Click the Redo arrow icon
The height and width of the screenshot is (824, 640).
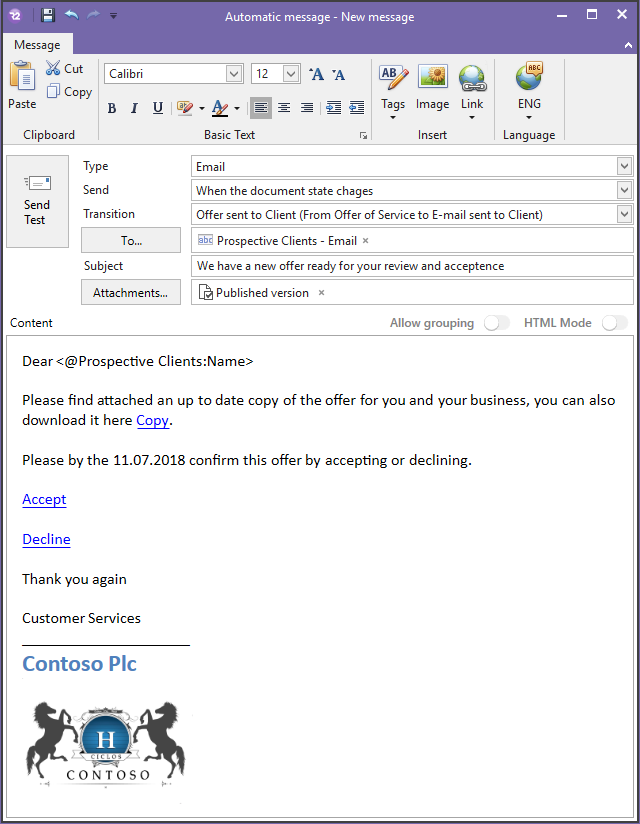point(94,15)
